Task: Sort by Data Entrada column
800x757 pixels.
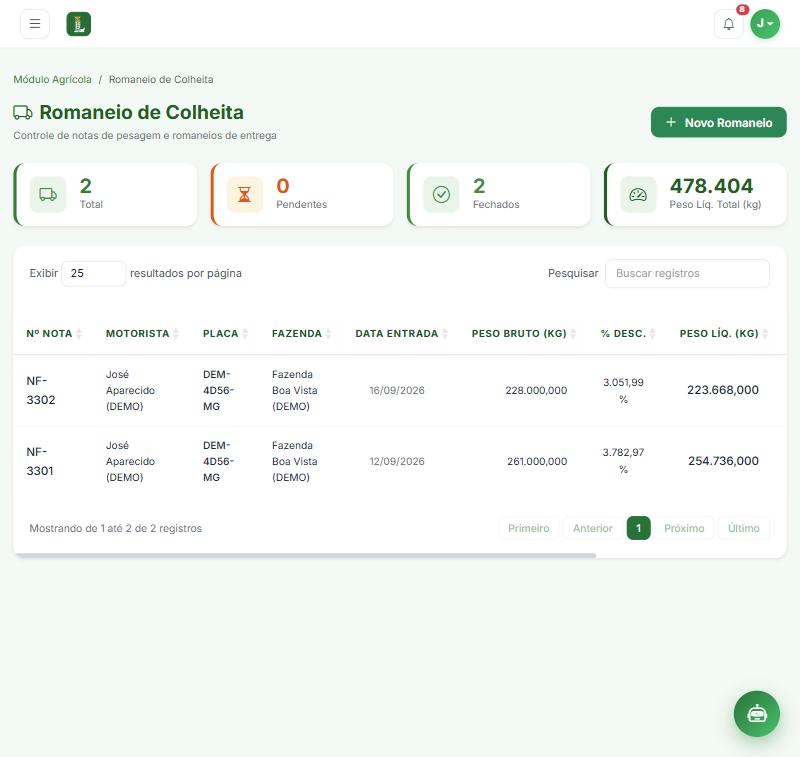Action: click(402, 333)
